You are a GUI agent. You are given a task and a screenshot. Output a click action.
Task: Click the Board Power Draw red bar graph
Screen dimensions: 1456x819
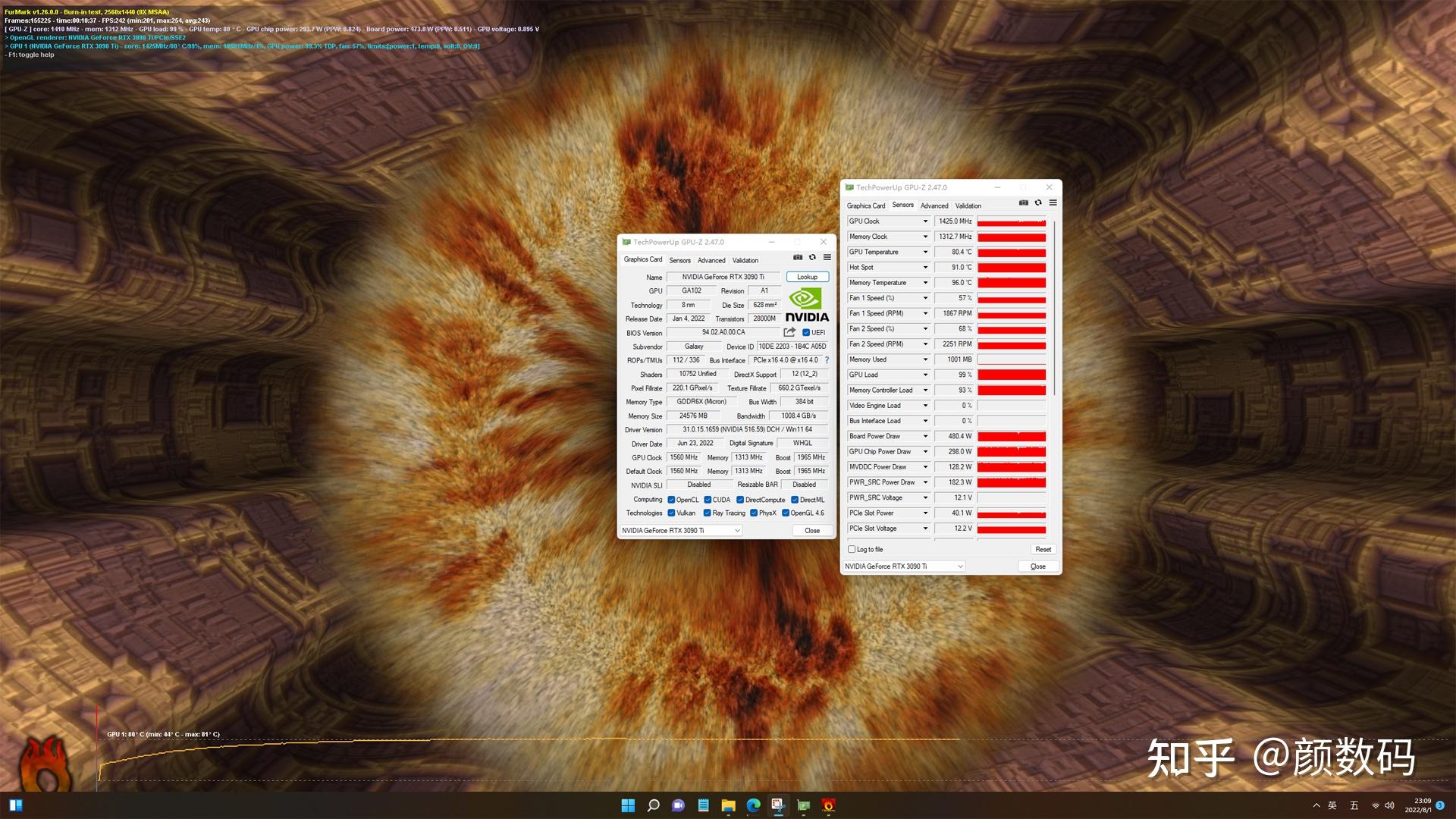tap(1011, 436)
